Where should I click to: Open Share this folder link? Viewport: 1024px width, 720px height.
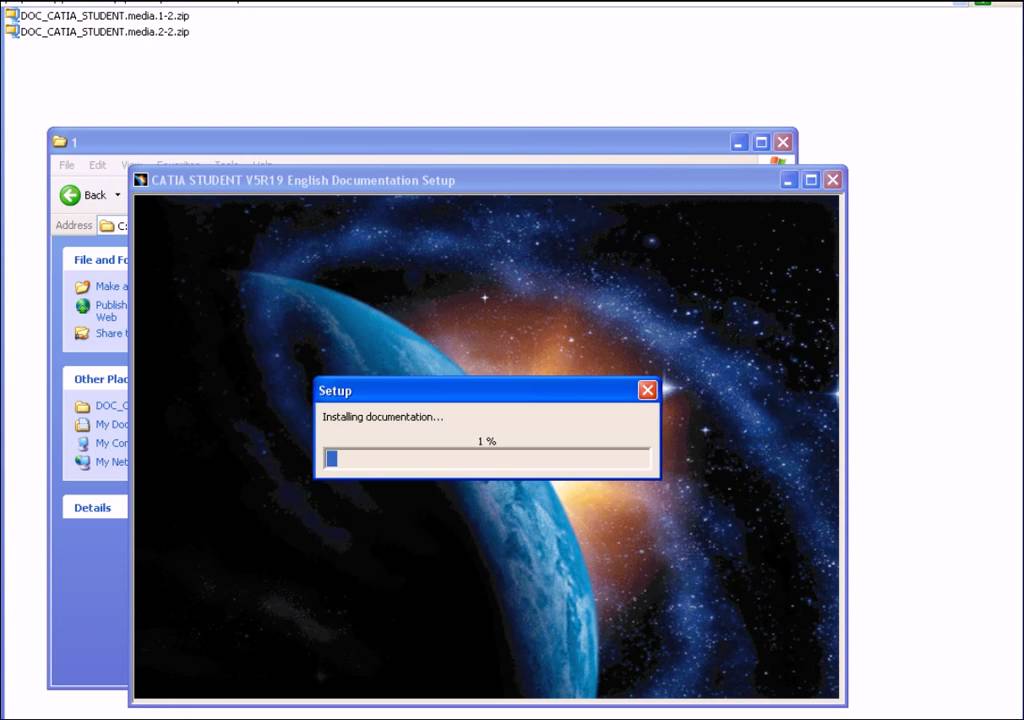[x=112, y=333]
